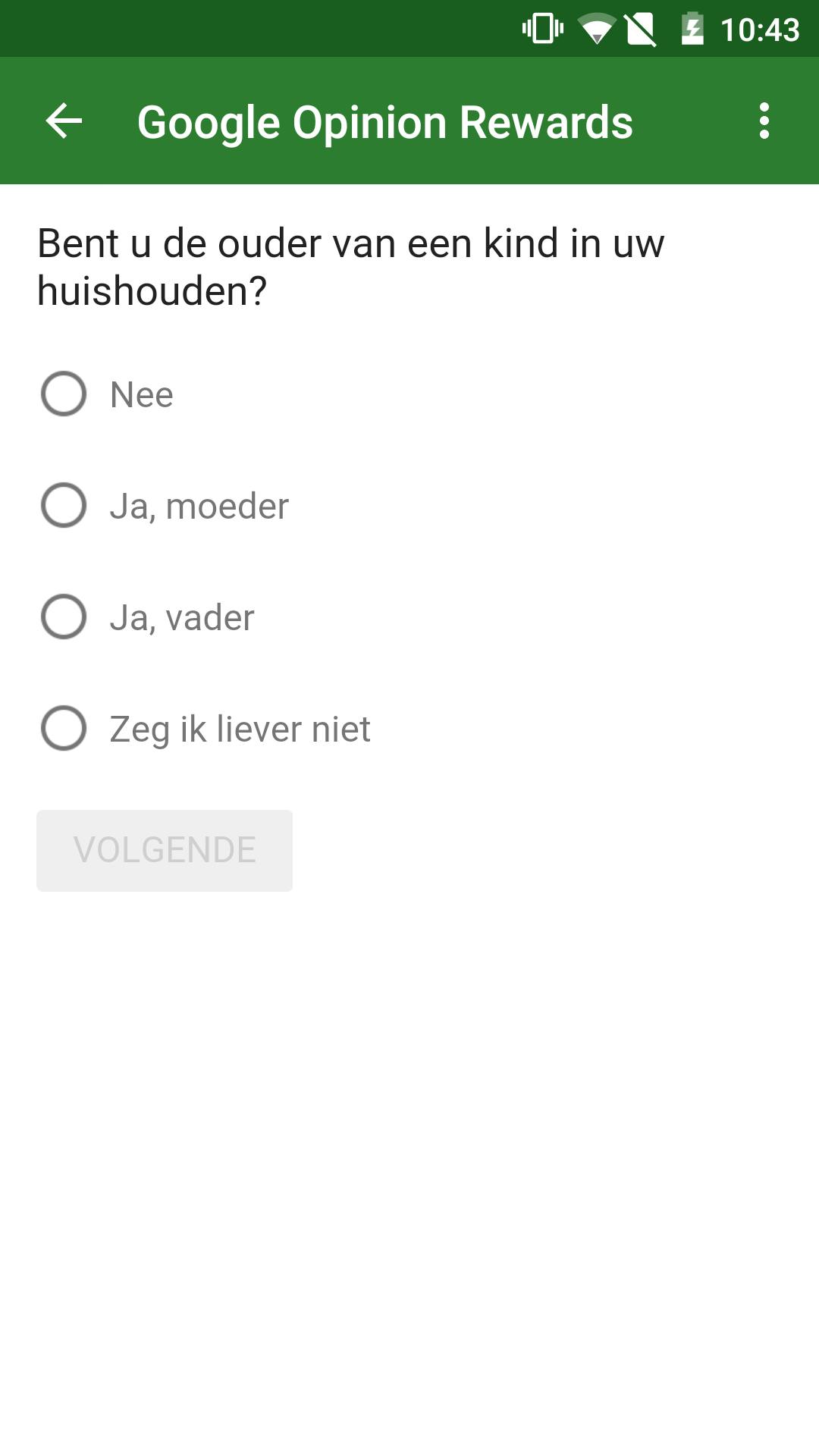Tap the "Ja, vader" answer text
Screen dimensions: 819x1456
[x=182, y=618]
